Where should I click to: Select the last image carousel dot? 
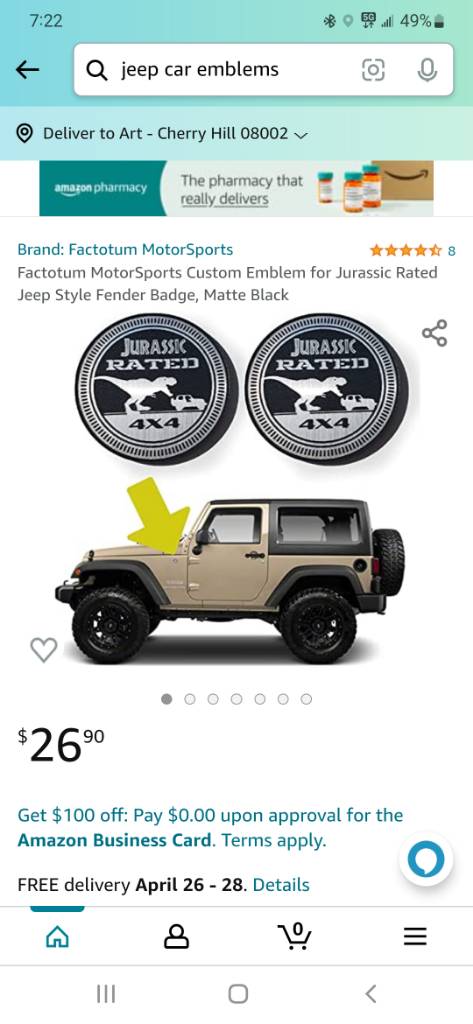306,699
